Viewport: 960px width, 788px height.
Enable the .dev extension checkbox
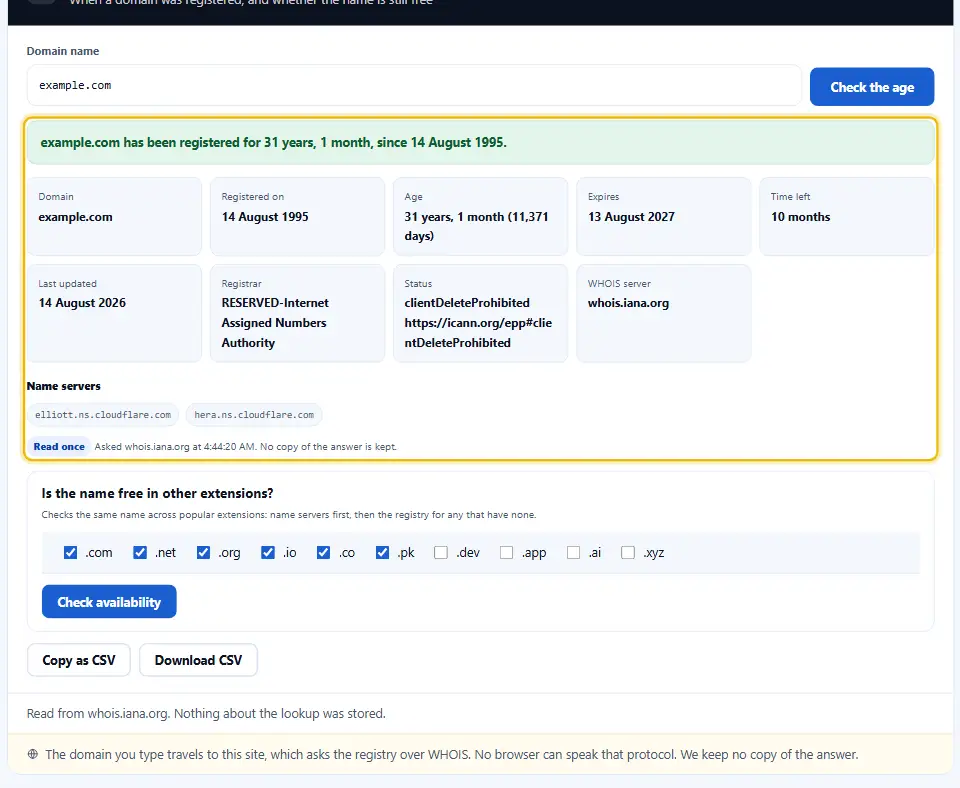(441, 552)
